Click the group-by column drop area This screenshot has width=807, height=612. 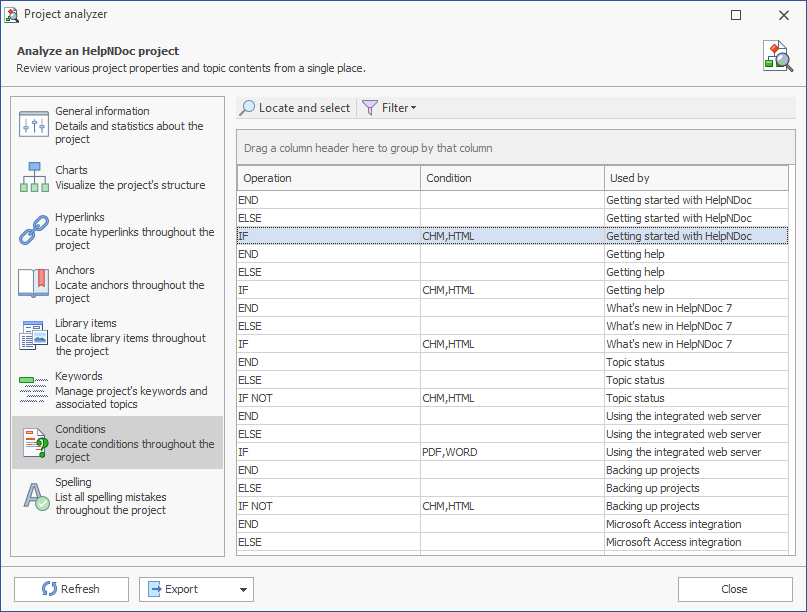click(516, 148)
